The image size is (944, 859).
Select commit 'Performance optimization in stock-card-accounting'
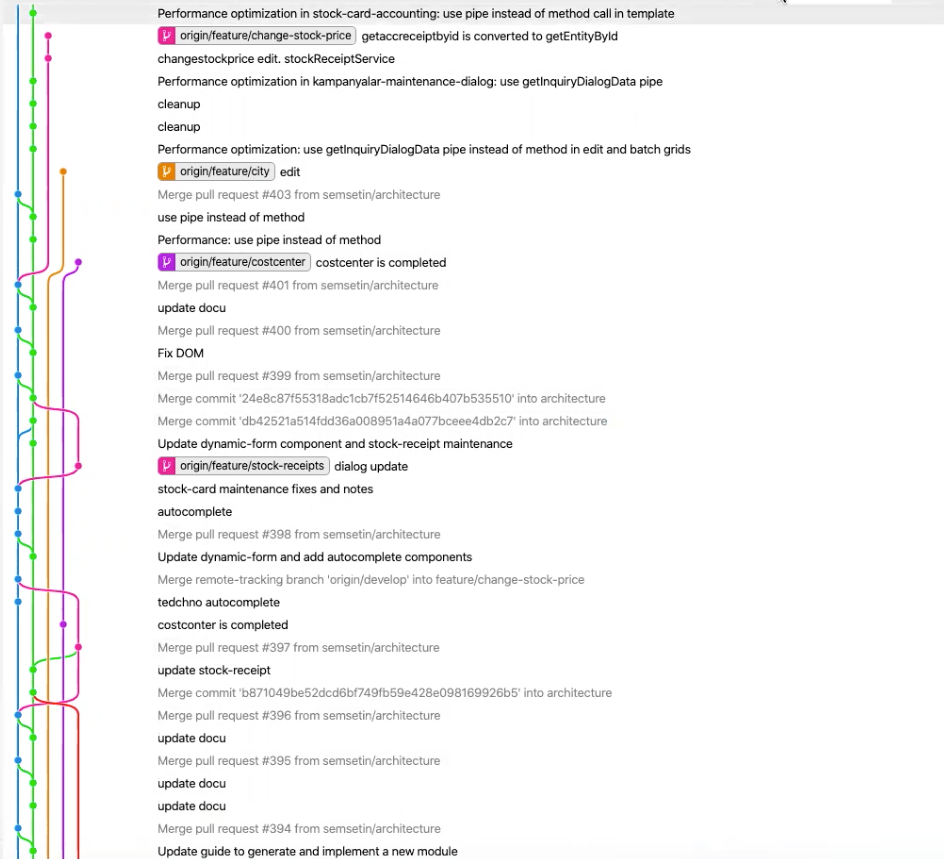(416, 13)
